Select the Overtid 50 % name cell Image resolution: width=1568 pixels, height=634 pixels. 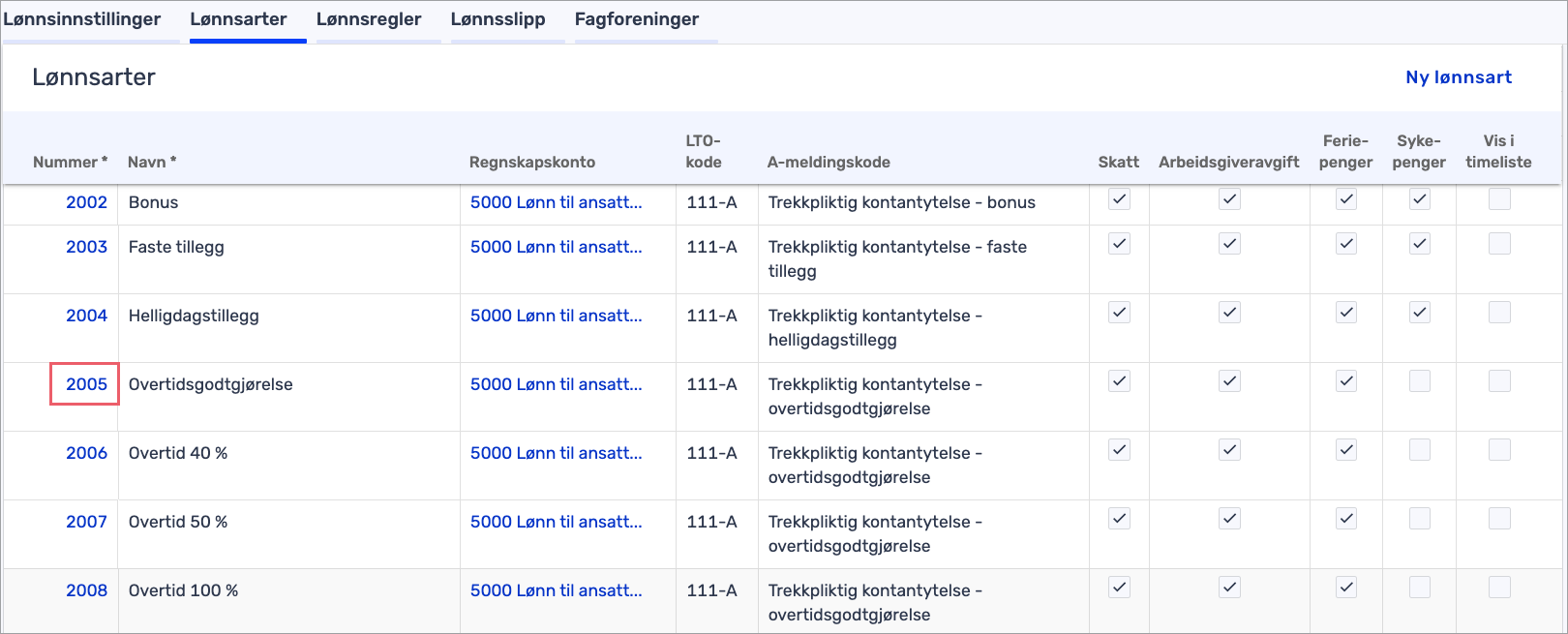(x=289, y=533)
